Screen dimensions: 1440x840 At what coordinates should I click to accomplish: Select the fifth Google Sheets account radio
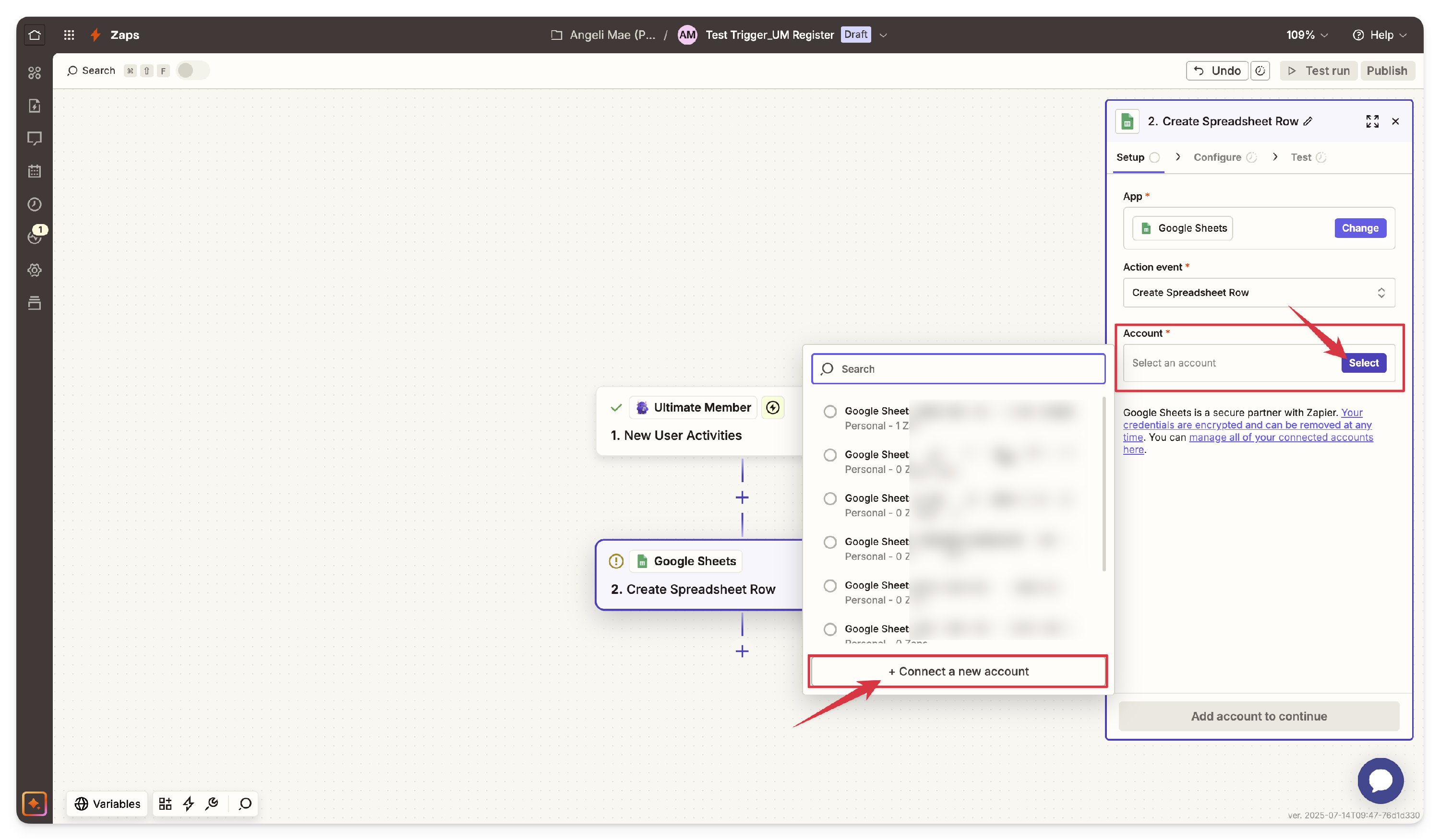830,586
